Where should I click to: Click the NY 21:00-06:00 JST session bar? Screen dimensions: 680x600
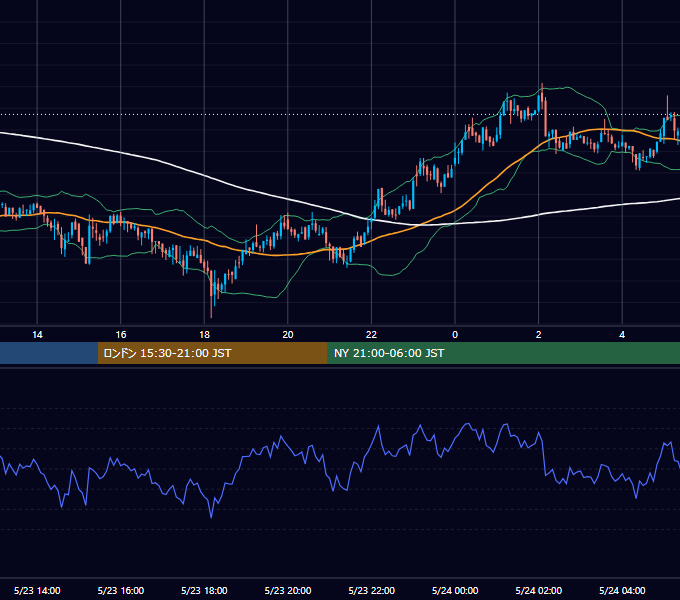503,353
